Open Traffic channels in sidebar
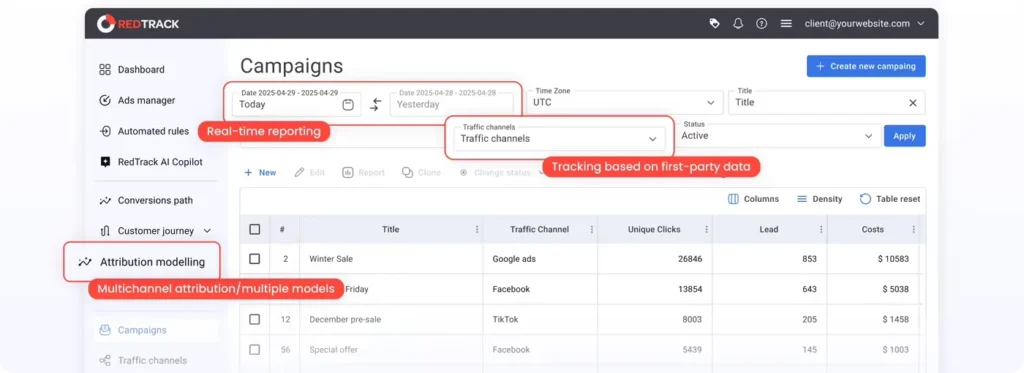1024x373 pixels. 143,361
